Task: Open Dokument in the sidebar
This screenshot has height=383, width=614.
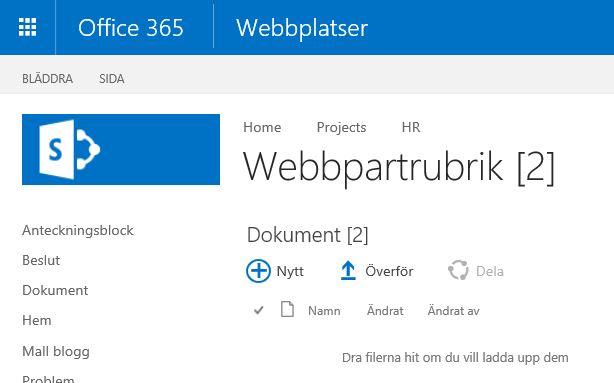Action: pyautogui.click(x=55, y=290)
